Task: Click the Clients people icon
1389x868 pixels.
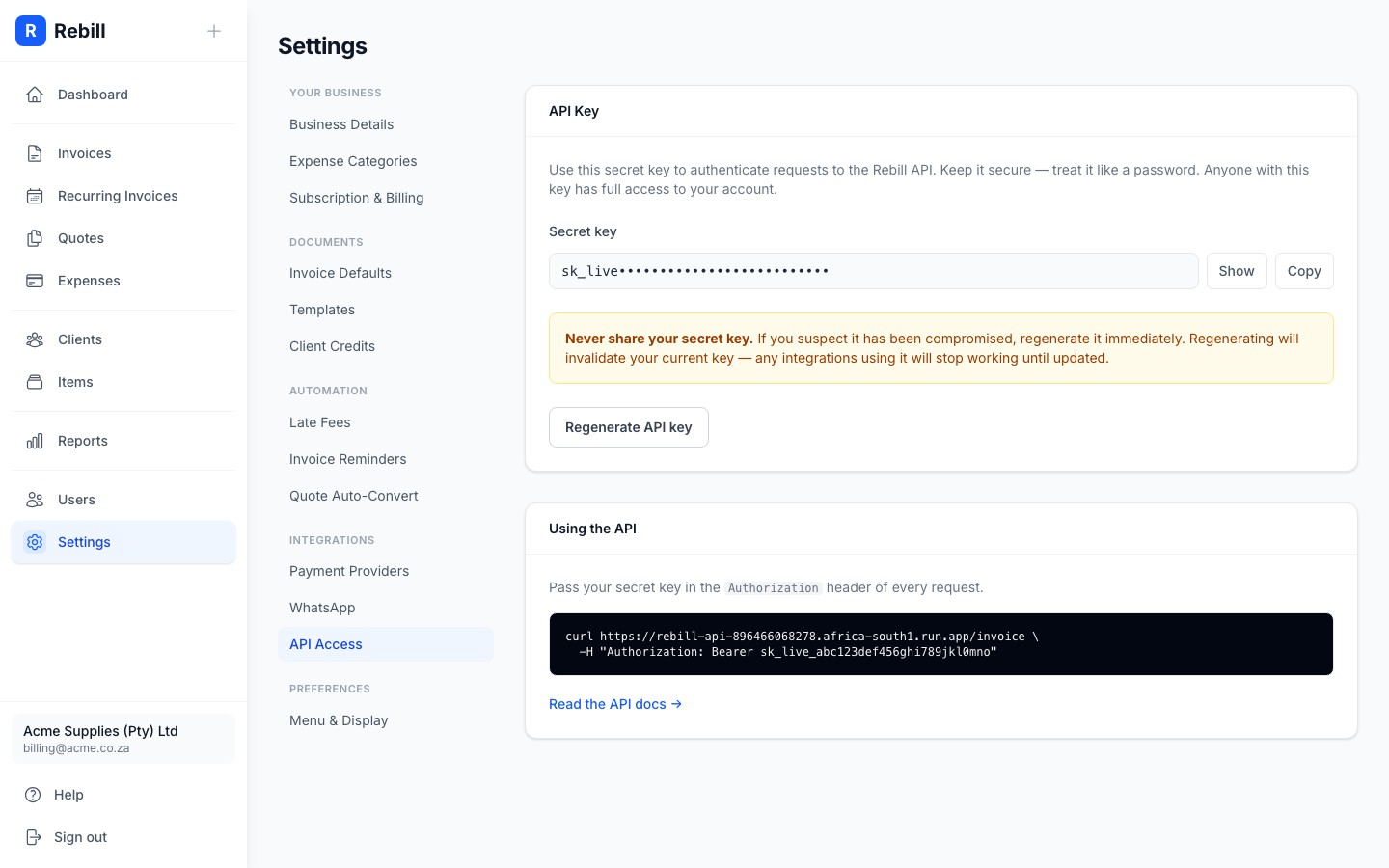Action: point(35,339)
